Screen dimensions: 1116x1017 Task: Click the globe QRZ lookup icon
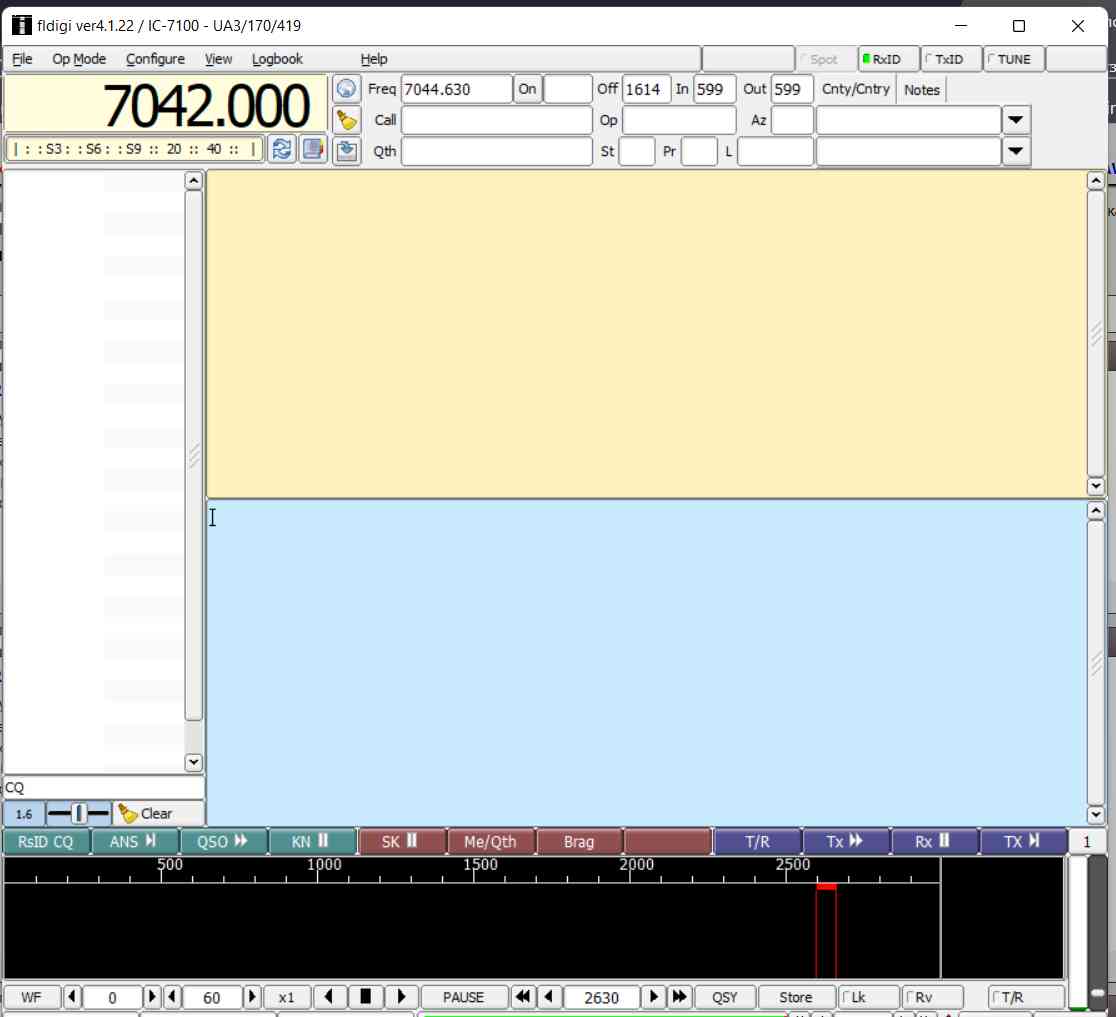click(x=346, y=89)
